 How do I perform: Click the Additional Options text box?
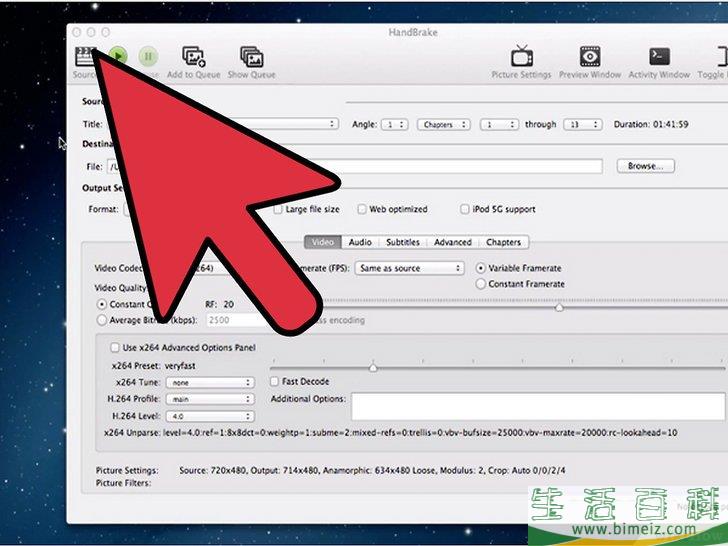[538, 407]
